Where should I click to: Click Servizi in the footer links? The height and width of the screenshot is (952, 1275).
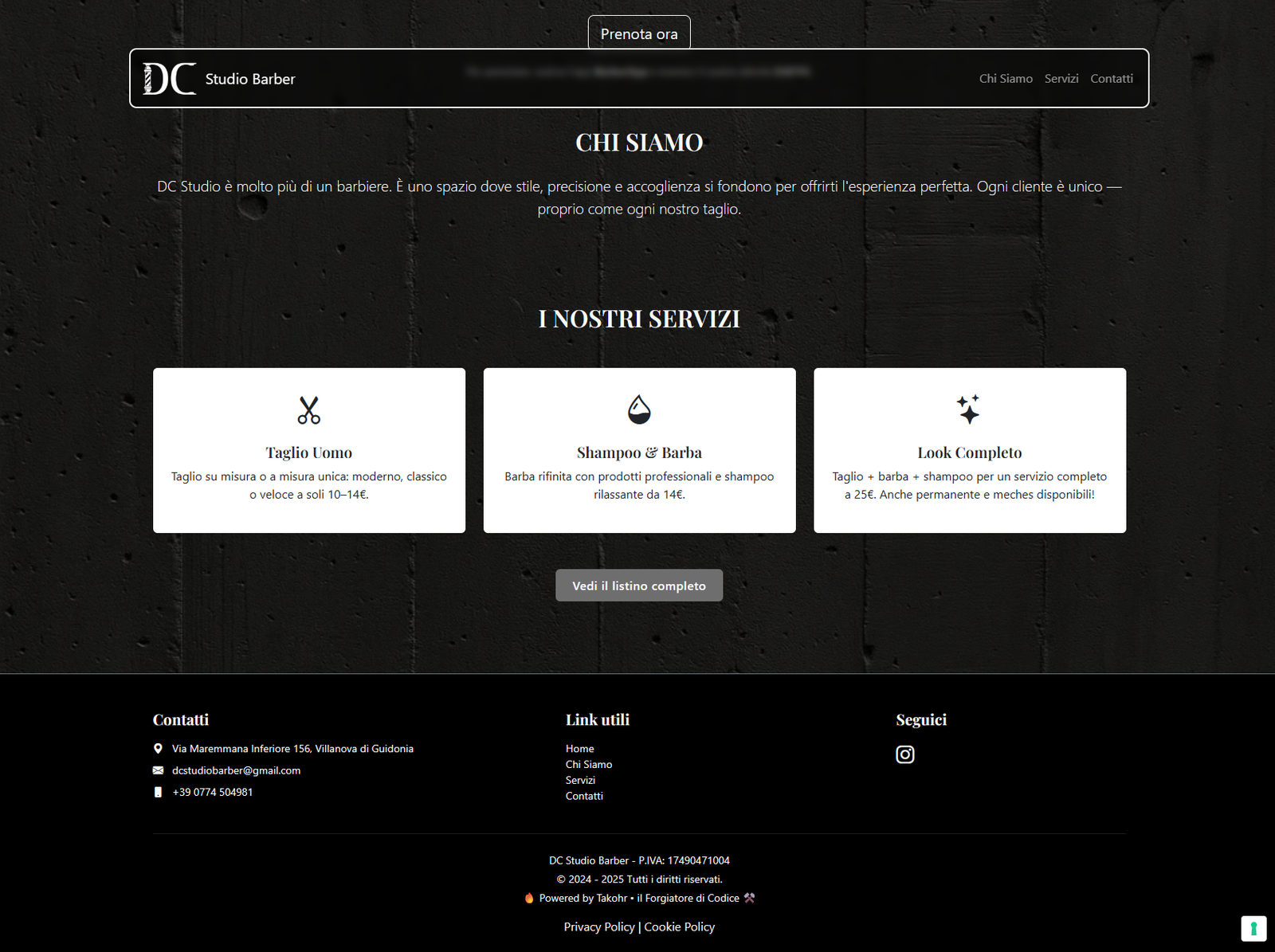tap(579, 779)
